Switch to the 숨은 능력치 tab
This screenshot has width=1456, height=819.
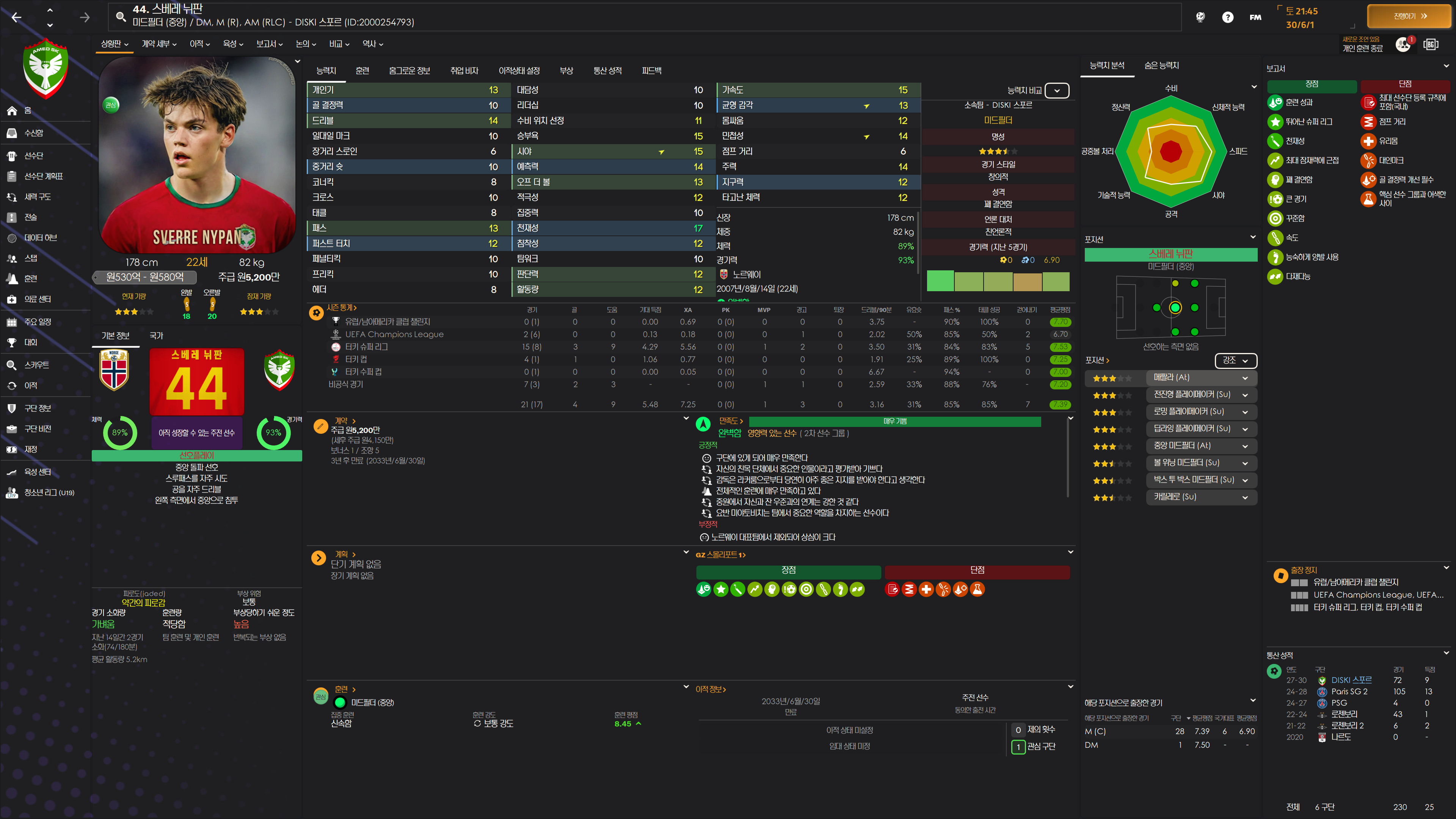click(x=1161, y=66)
